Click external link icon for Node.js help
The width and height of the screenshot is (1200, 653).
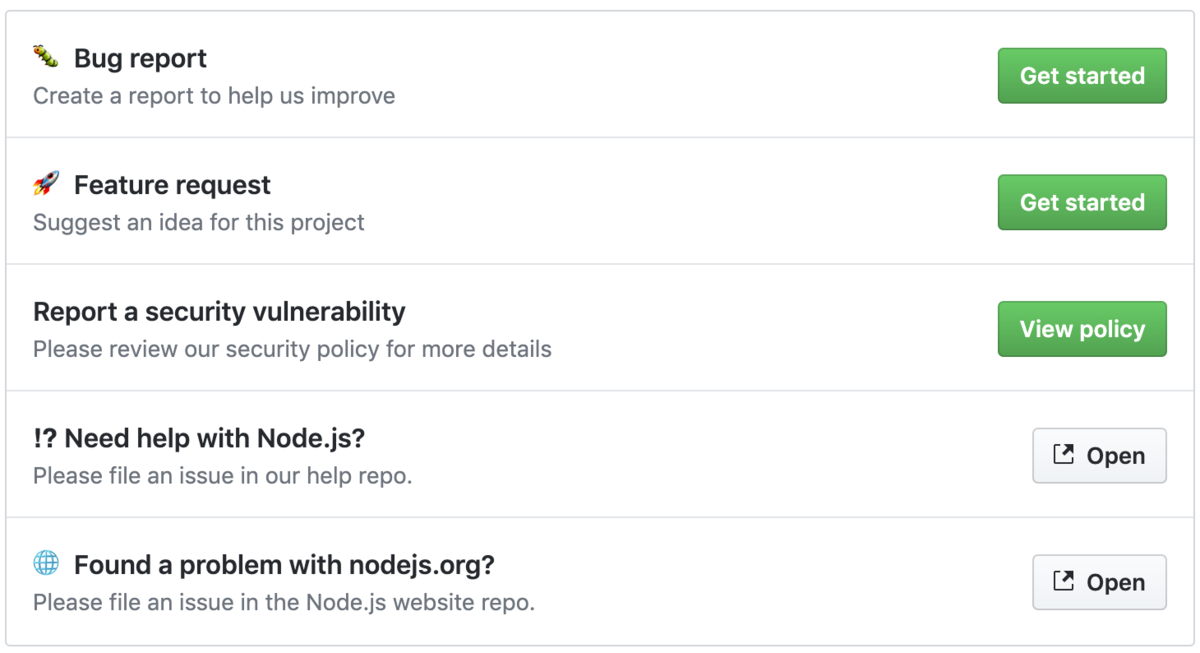point(1064,455)
